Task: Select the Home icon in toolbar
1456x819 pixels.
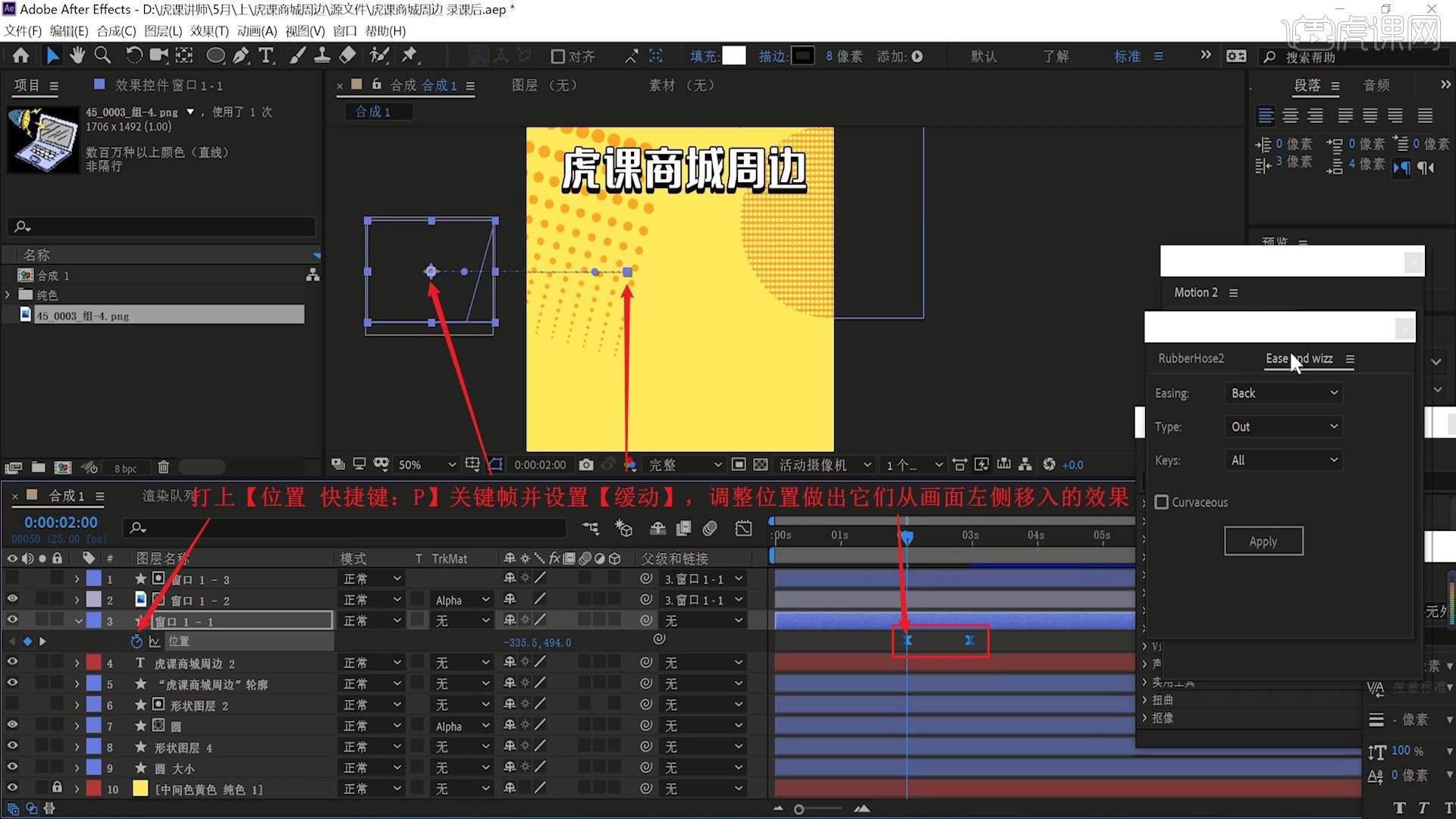Action: coord(20,55)
